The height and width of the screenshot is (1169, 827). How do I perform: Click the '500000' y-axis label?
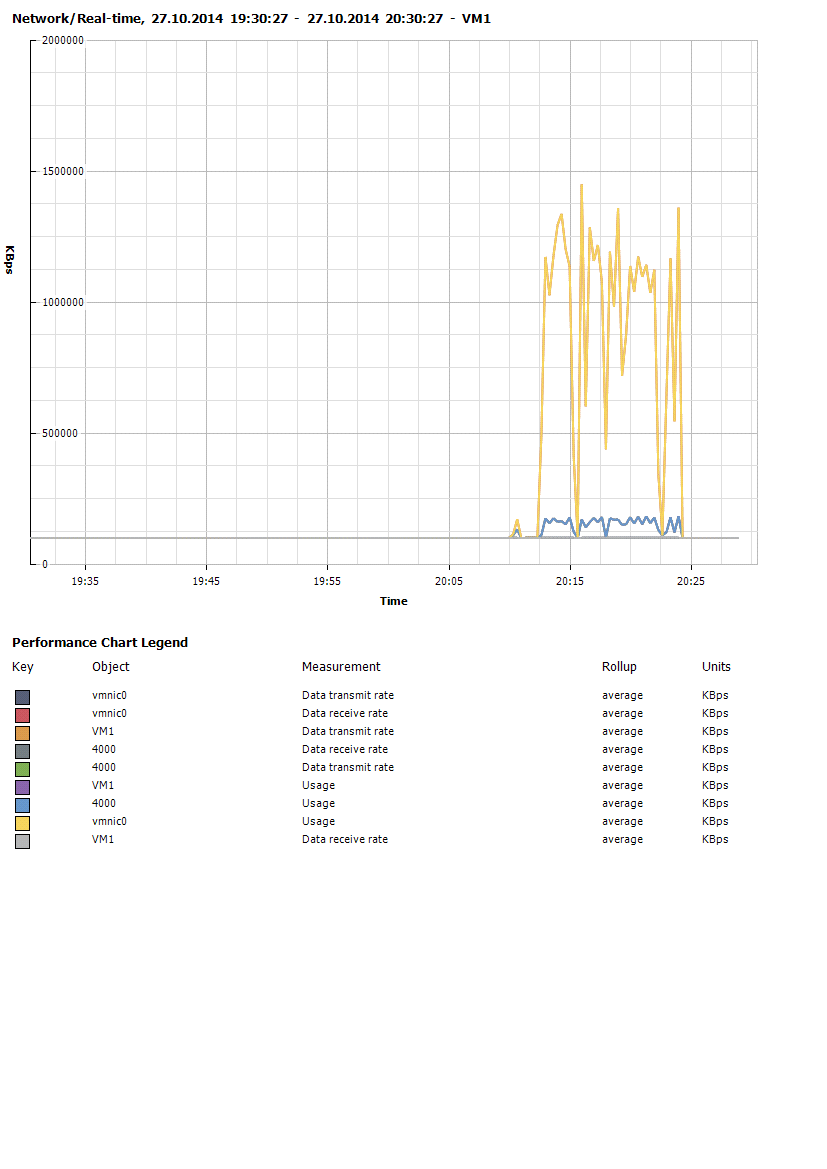pos(60,433)
